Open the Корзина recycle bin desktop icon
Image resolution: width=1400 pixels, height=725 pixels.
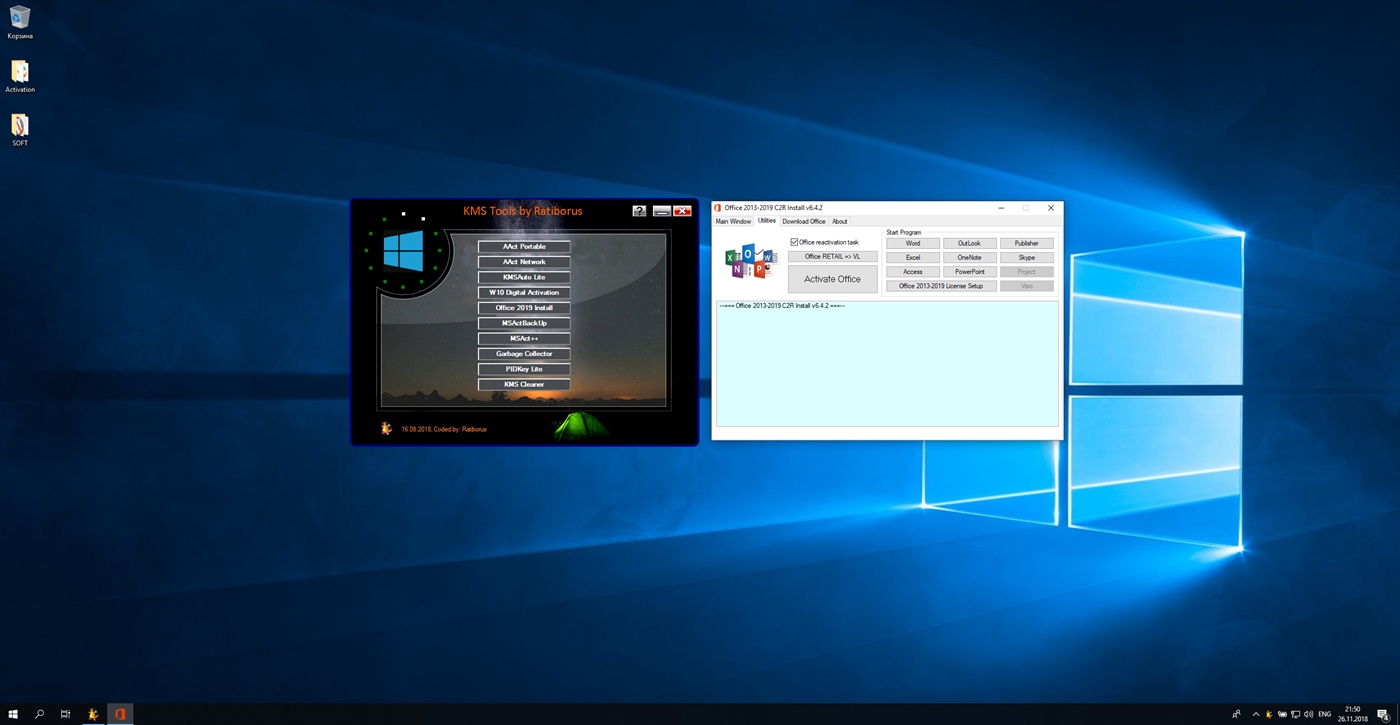coord(20,22)
